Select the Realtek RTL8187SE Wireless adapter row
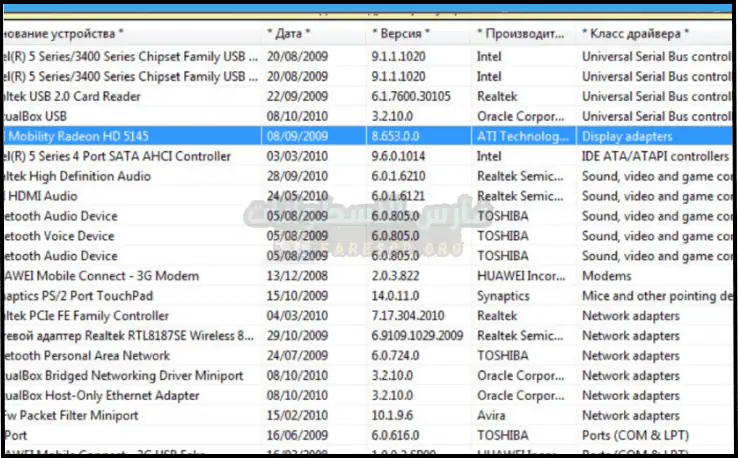The width and height of the screenshot is (738, 458). point(128,336)
